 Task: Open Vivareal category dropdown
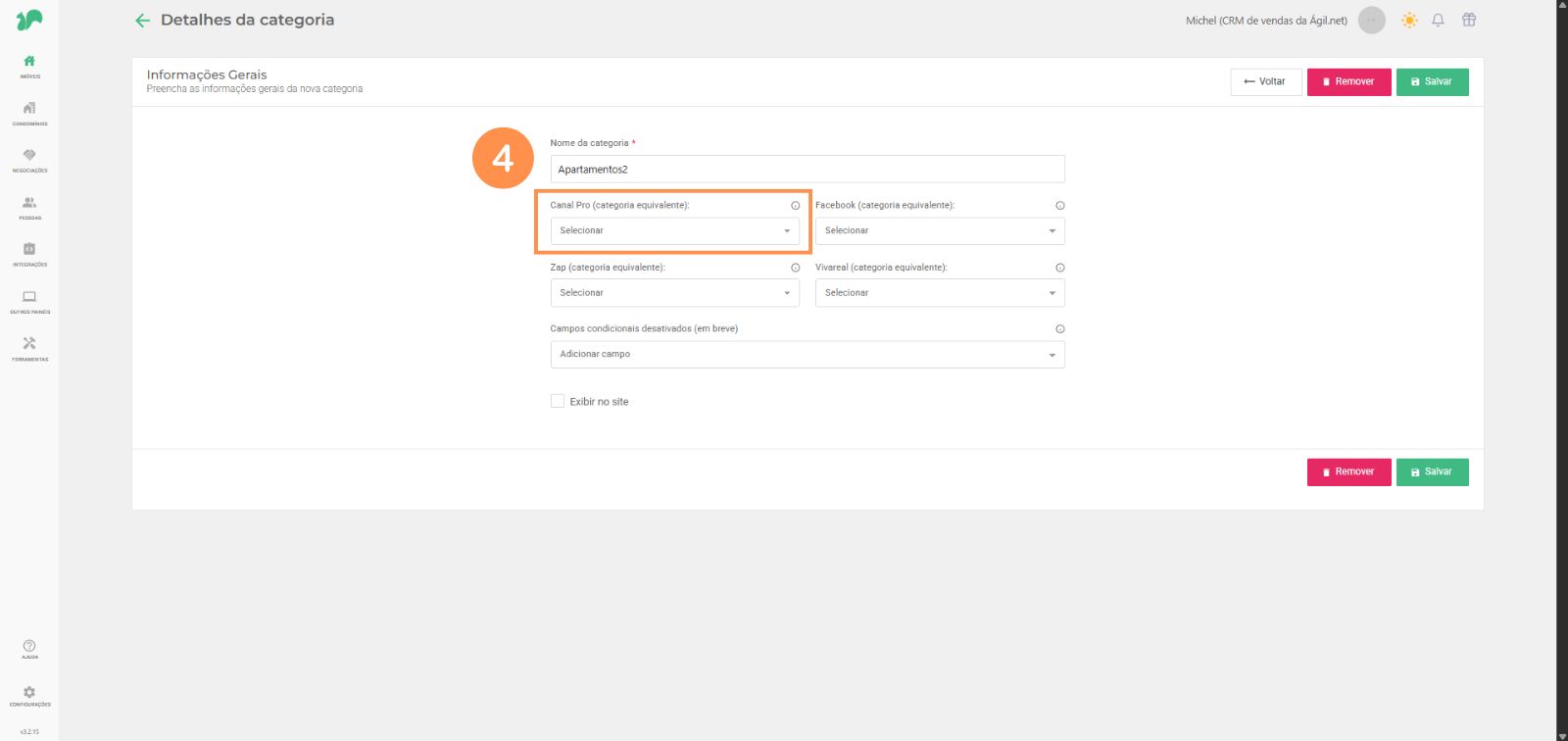[939, 293]
